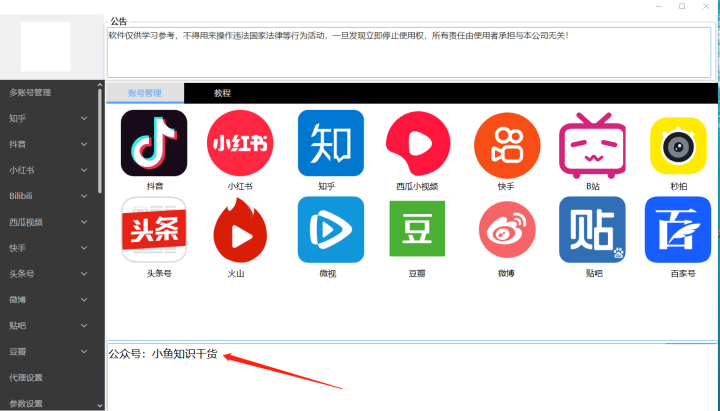Open the Xigua (西瓜小视频) icon

[418, 143]
